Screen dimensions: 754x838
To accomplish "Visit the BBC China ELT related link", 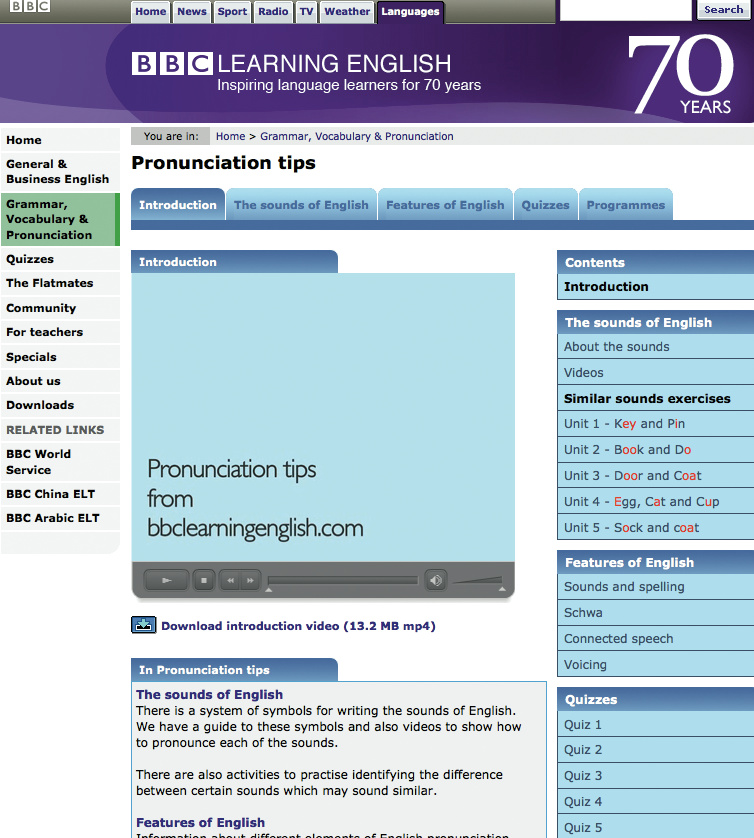I will click(x=60, y=494).
